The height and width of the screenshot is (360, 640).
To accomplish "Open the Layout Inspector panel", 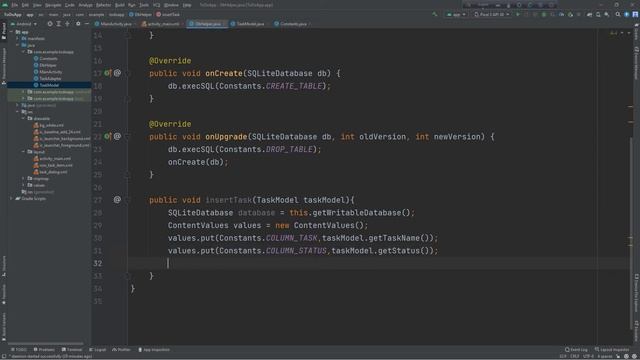I will [x=612, y=350].
